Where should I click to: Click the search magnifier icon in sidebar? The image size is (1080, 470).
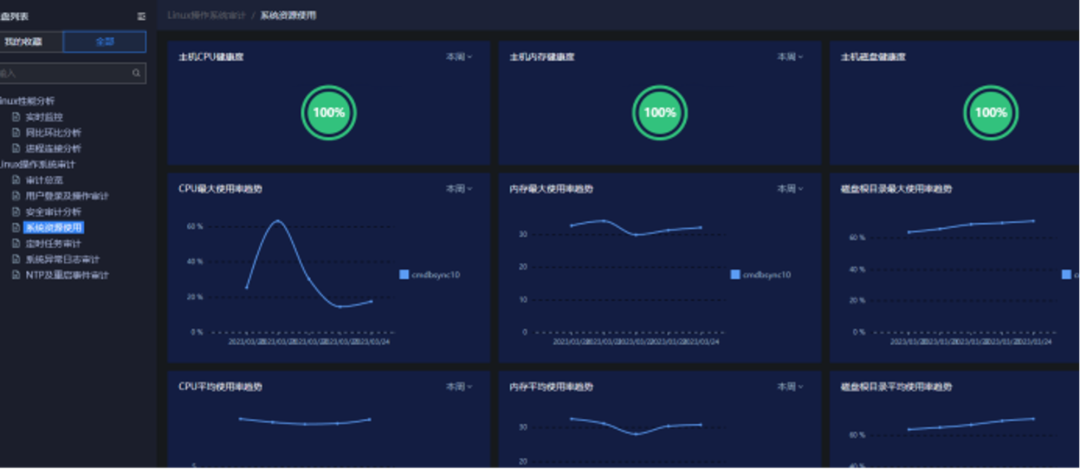136,73
